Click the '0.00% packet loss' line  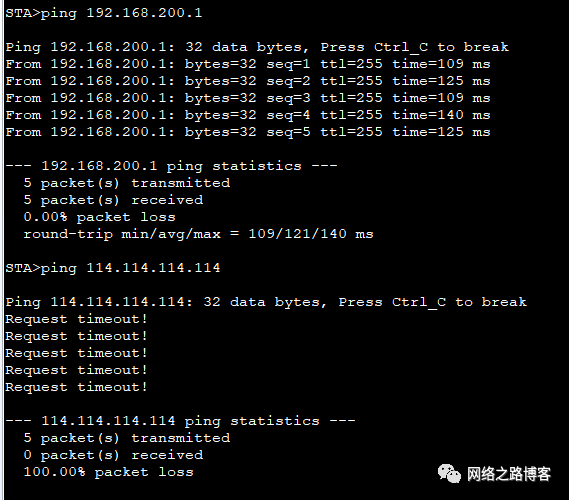[99, 217]
